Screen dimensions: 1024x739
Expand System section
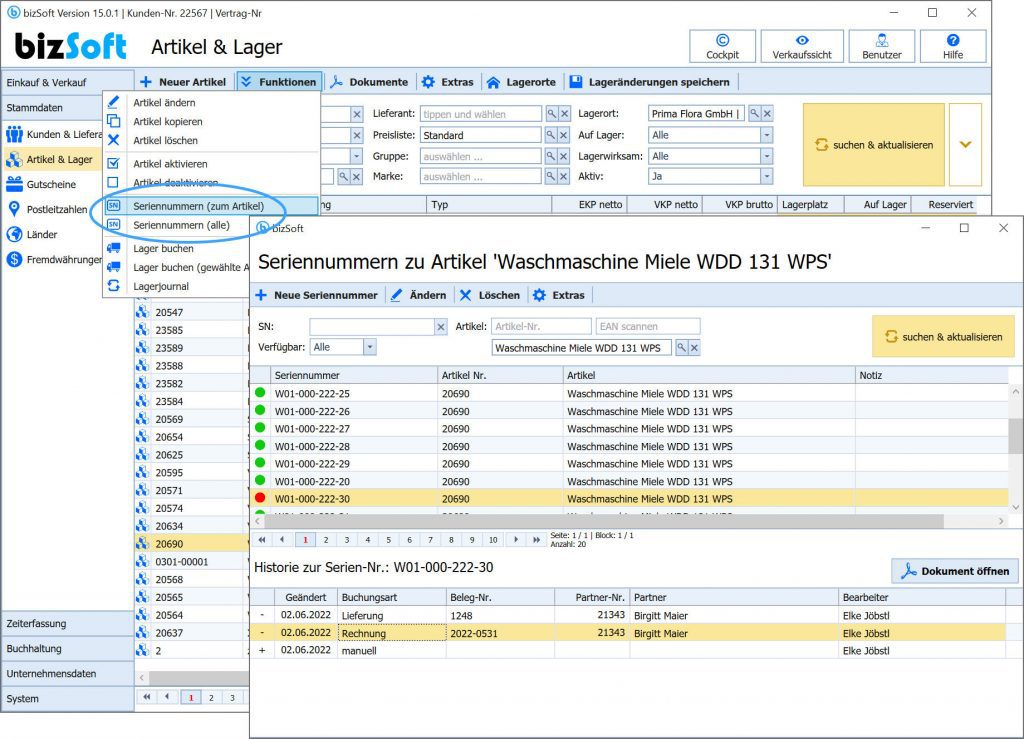pos(68,699)
